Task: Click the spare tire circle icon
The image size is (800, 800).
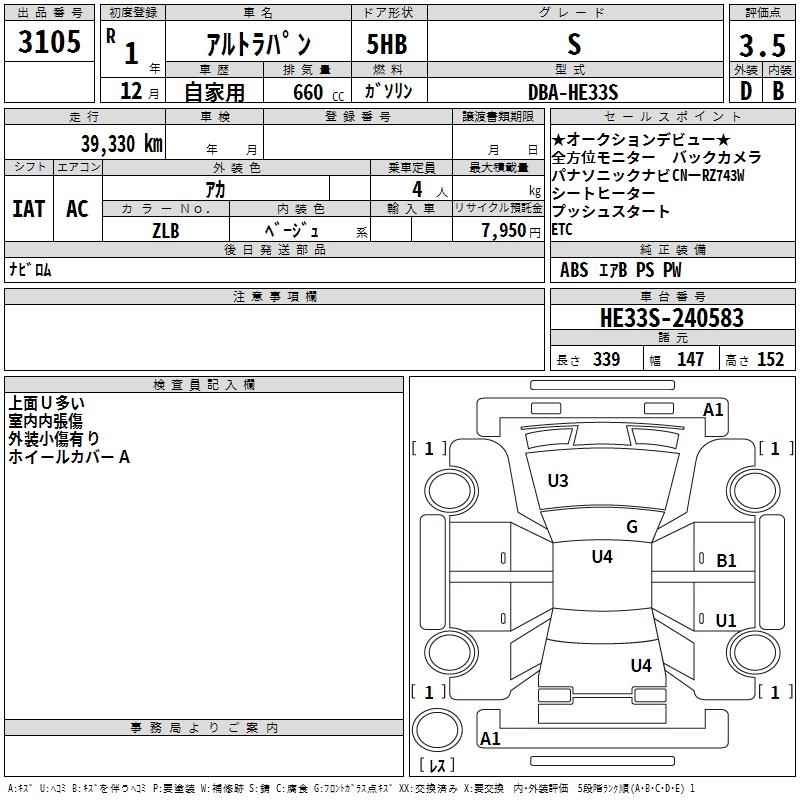Action: [437, 730]
